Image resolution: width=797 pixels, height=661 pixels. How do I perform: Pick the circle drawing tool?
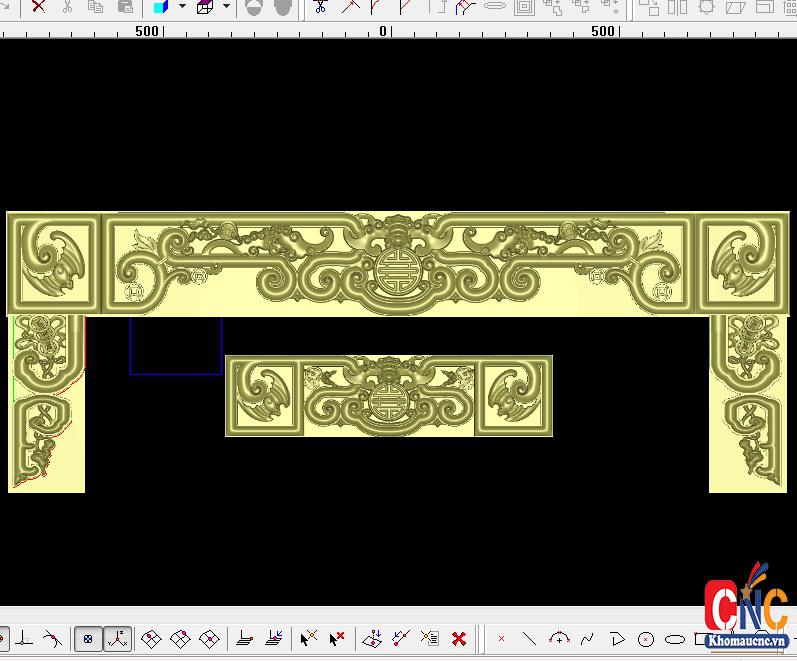coord(646,638)
